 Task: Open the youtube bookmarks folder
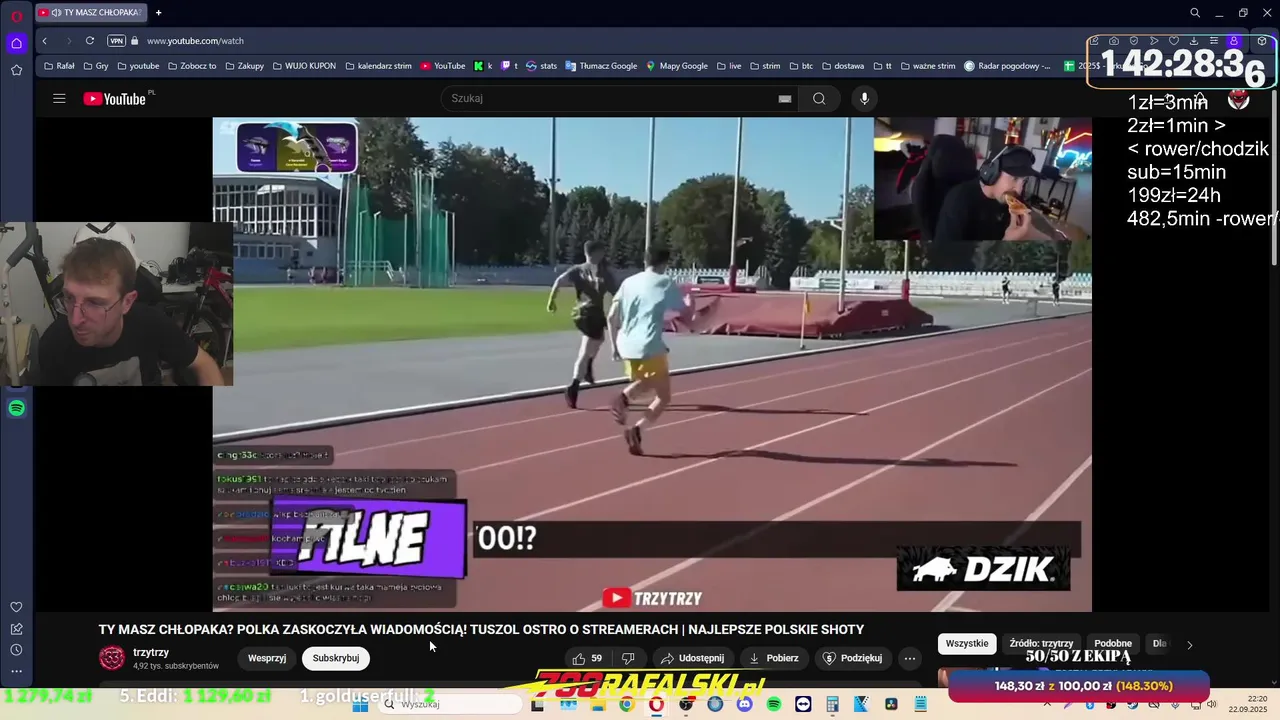[x=138, y=66]
